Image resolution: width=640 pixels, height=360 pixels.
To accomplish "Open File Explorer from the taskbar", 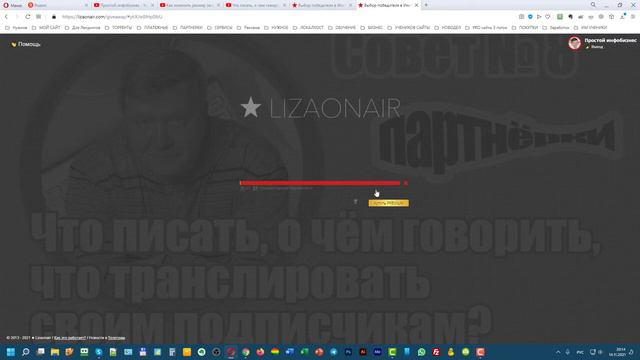I will [x=55, y=352].
